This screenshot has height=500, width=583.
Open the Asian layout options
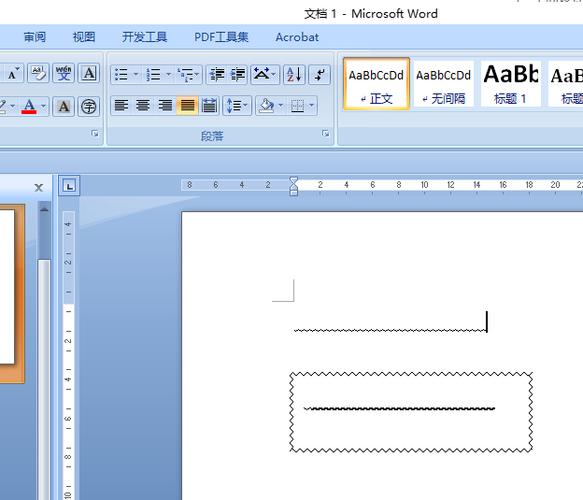click(x=265, y=74)
